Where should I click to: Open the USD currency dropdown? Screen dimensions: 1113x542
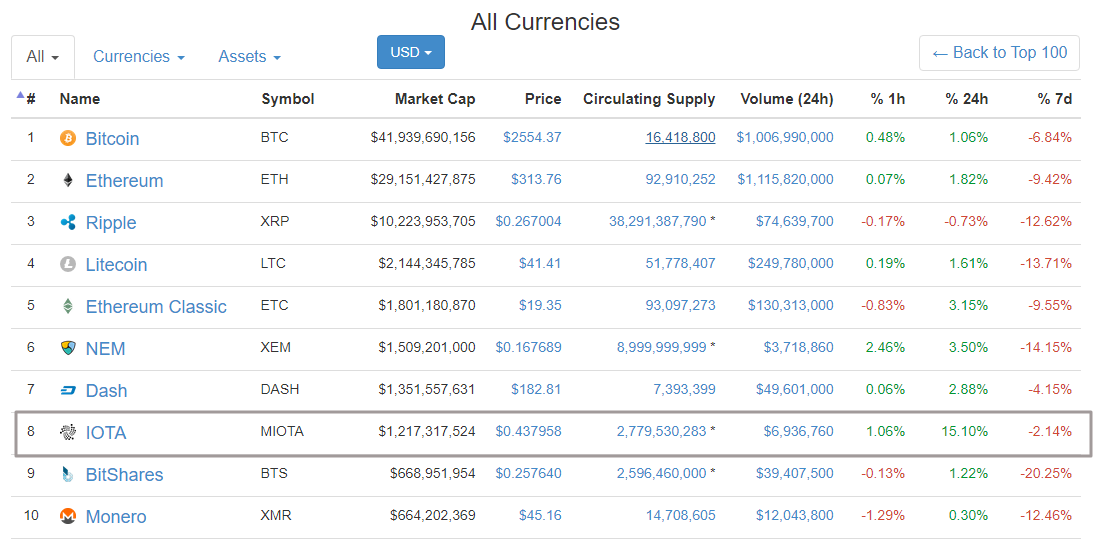point(410,52)
